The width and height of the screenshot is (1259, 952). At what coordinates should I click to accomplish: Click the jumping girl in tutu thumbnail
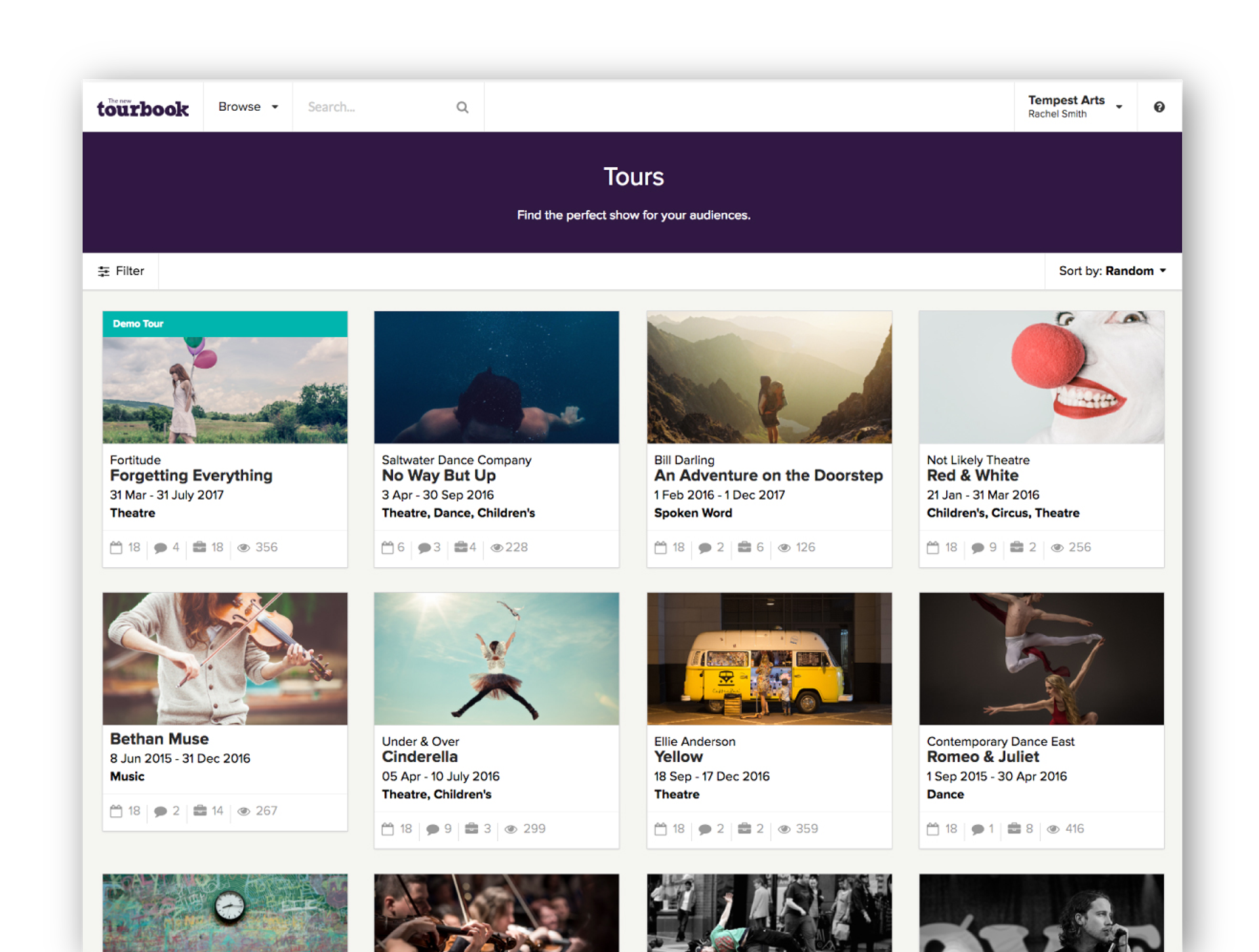(496, 659)
